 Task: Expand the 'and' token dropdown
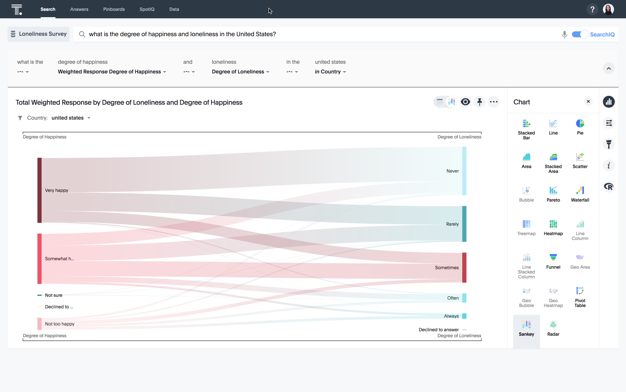pos(189,72)
